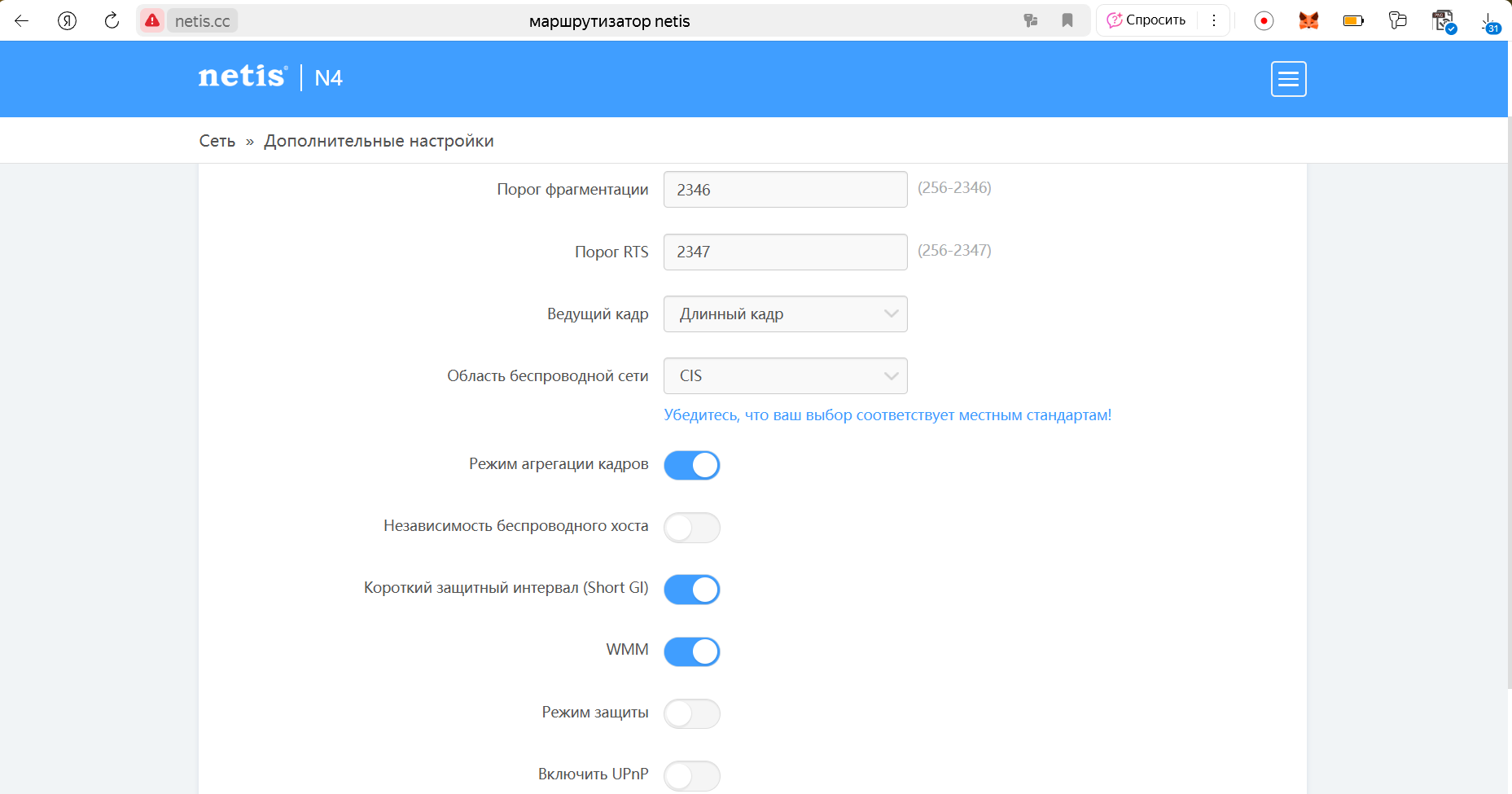Open the MetaMask fox extension

coord(1308,20)
